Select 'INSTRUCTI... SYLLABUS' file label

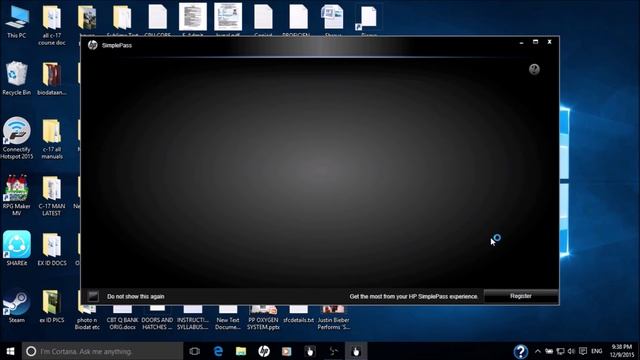[193, 323]
